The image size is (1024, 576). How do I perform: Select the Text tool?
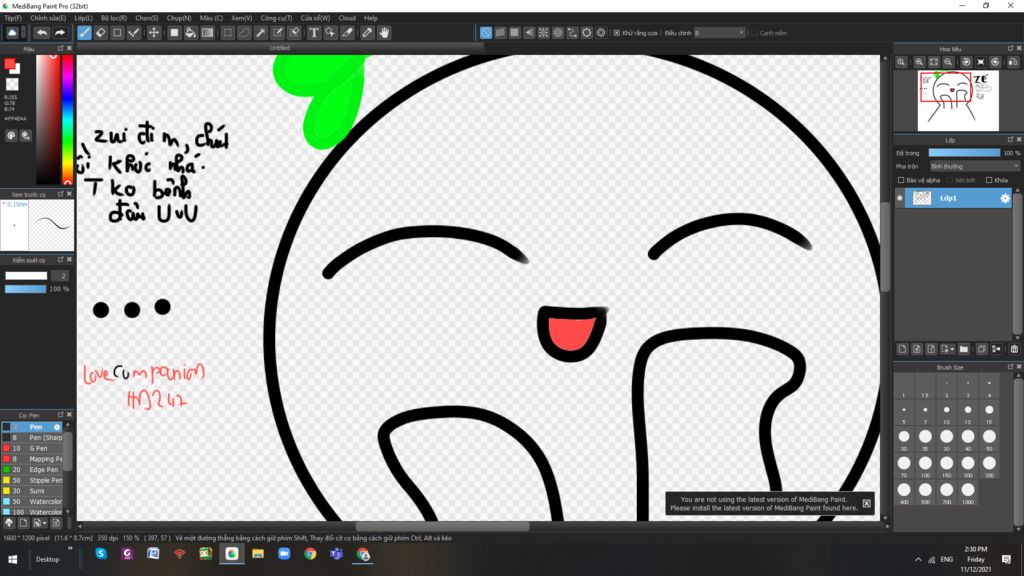pyautogui.click(x=313, y=33)
